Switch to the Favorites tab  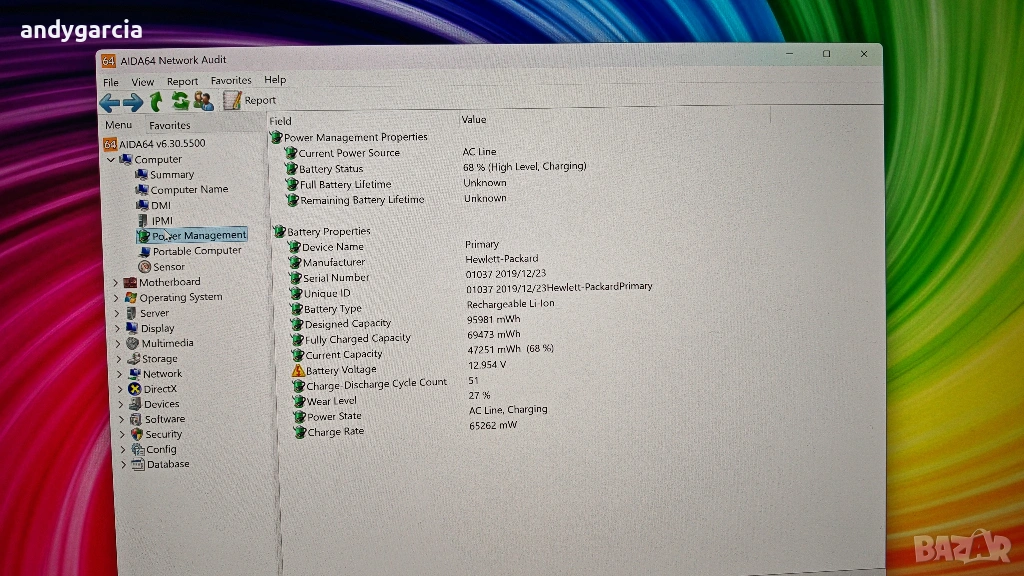tap(170, 126)
